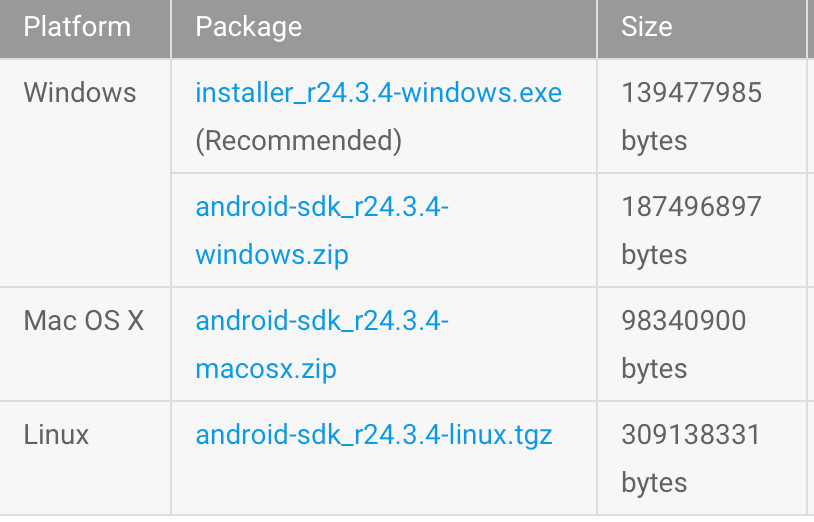The image size is (814, 522).
Task: Open the android-sdk_r24.3.4-linux.tgz link
Action: (373, 435)
